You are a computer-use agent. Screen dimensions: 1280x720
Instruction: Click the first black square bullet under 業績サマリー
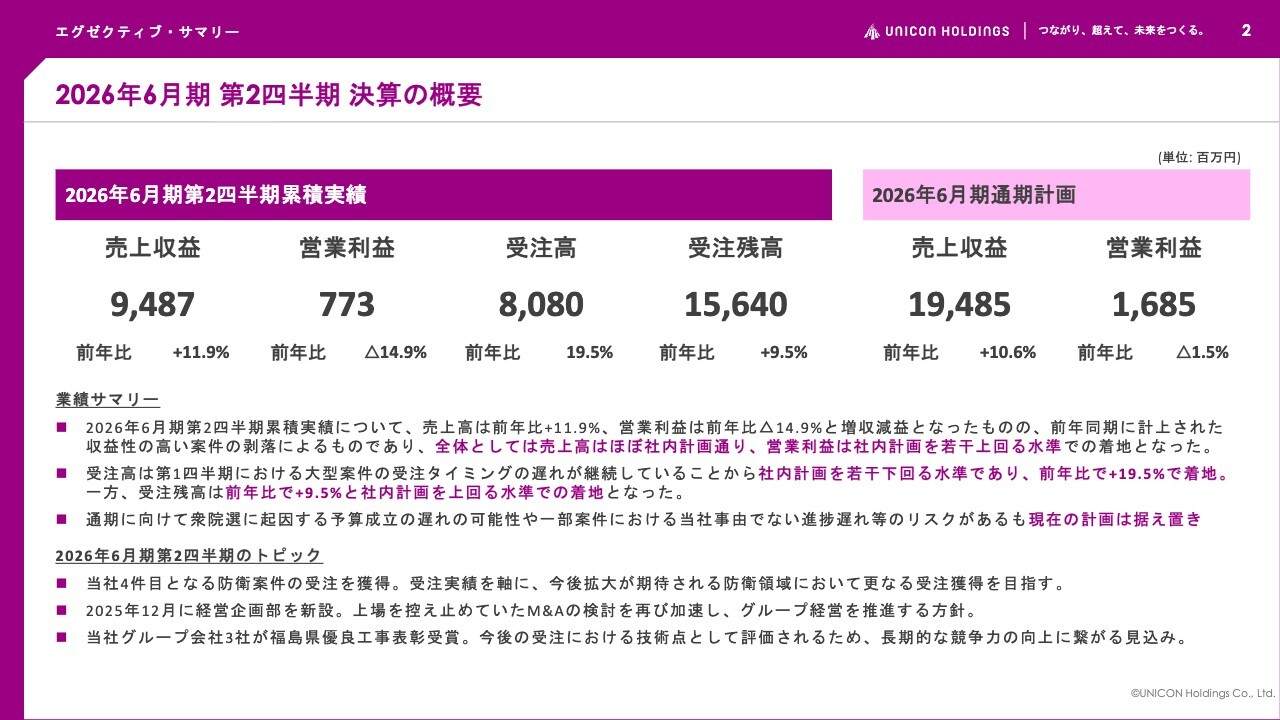coord(61,425)
